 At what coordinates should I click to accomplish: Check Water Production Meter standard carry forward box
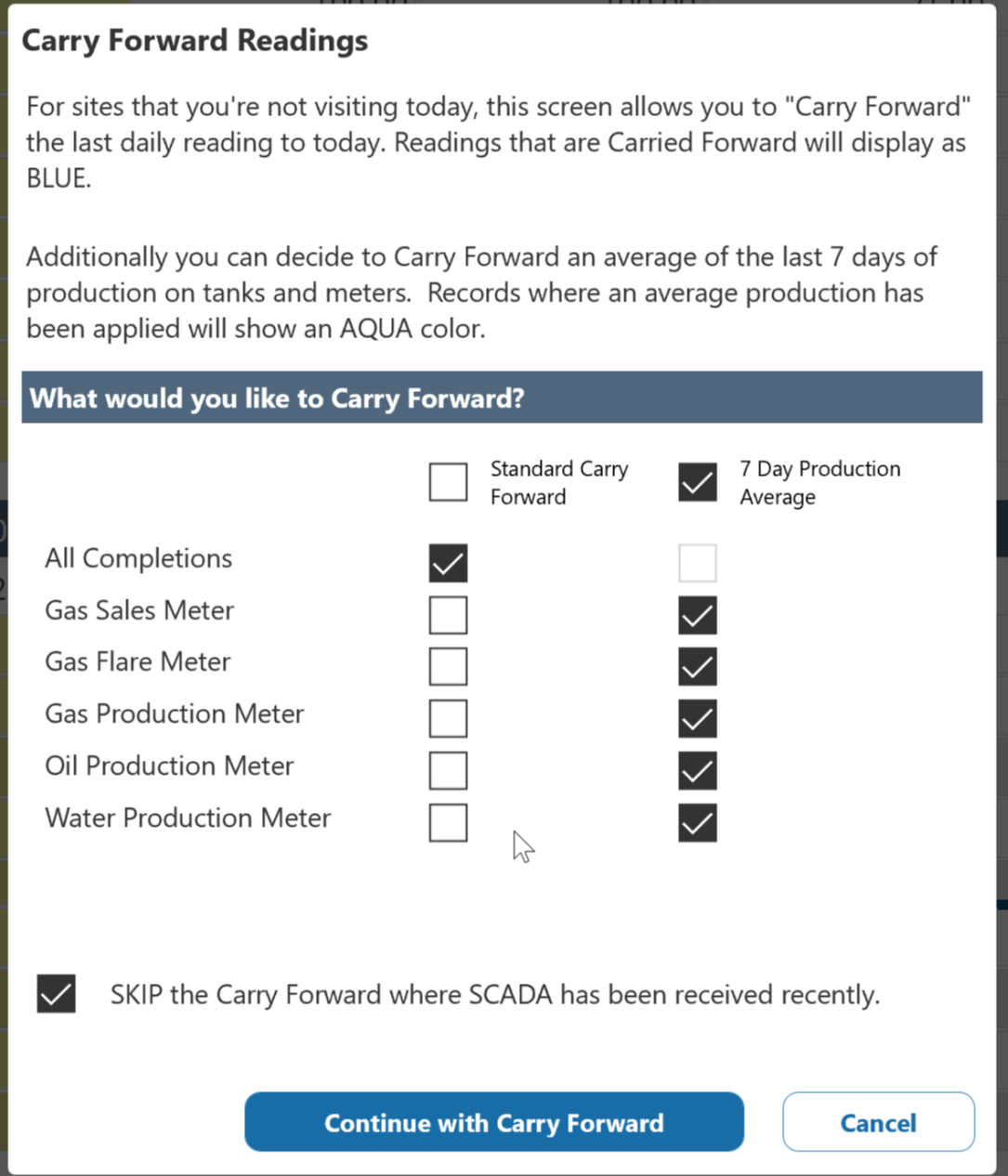(x=448, y=823)
